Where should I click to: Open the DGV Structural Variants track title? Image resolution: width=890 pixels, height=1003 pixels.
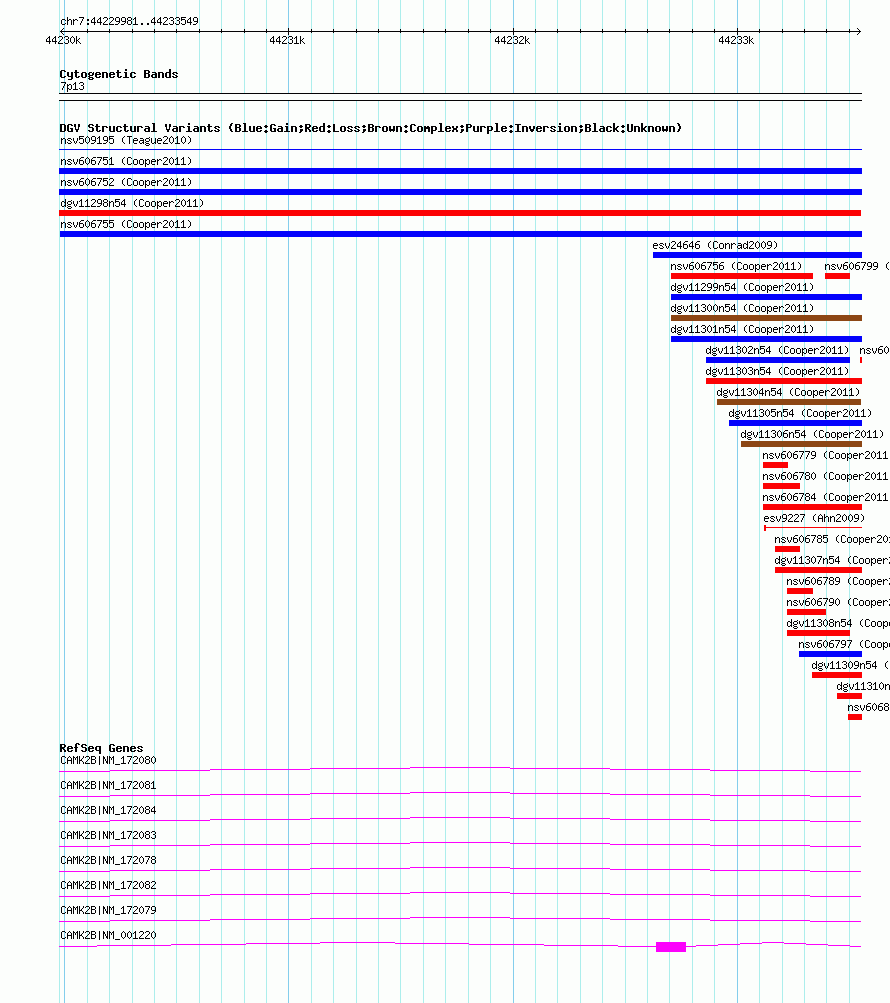coord(370,128)
